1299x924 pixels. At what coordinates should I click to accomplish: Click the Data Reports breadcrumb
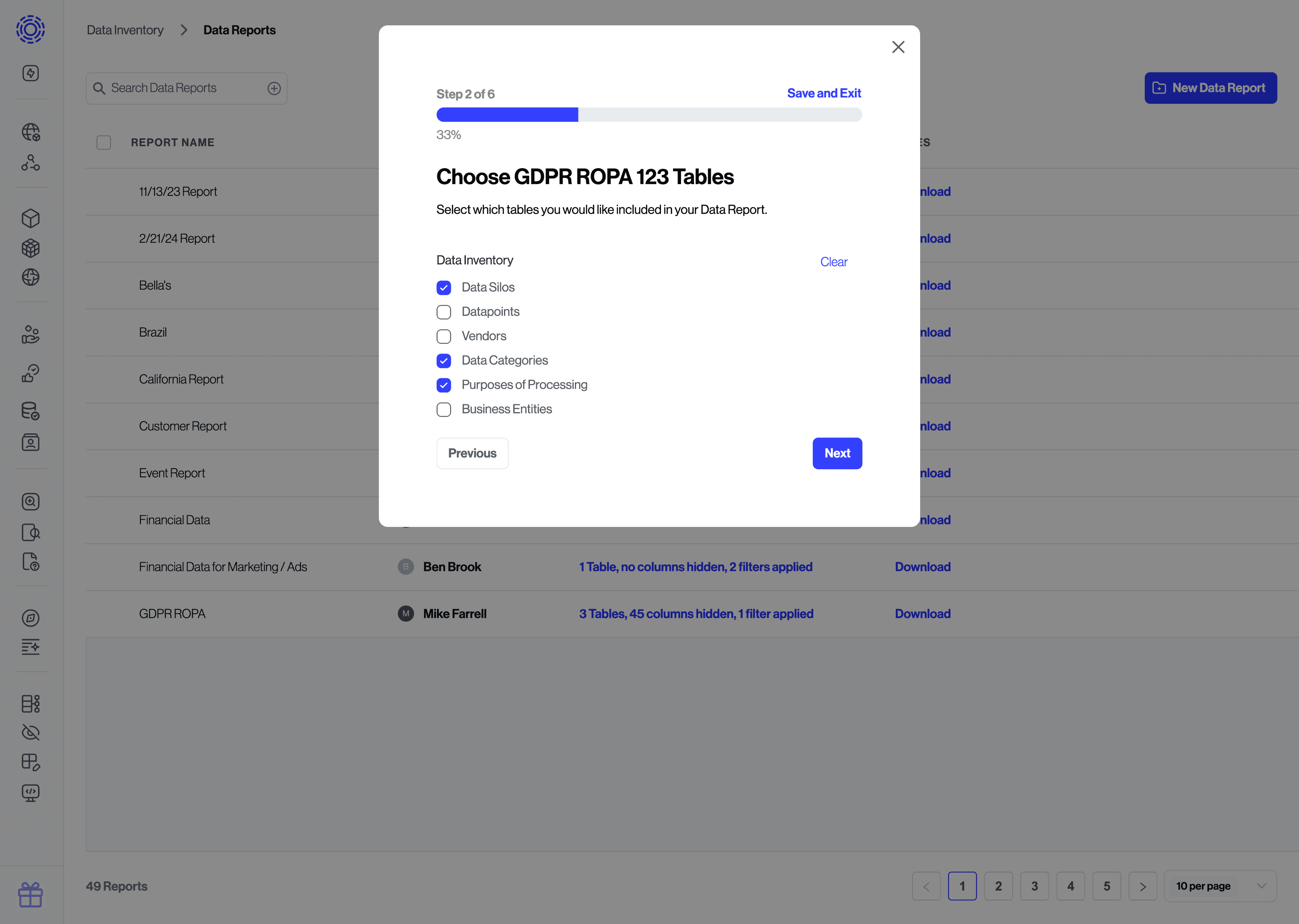[x=240, y=29]
